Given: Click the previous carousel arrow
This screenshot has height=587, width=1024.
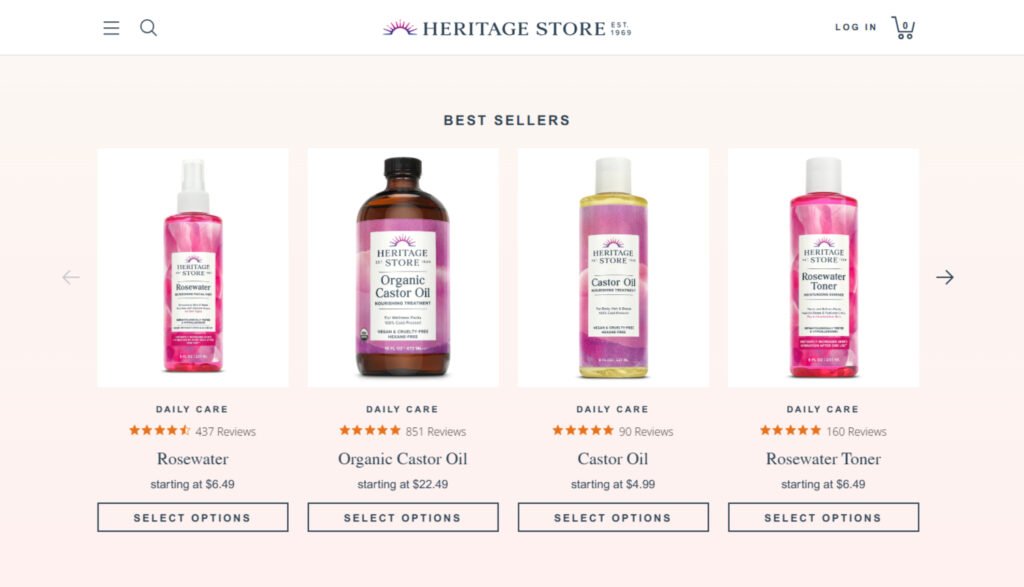Looking at the screenshot, I should click(x=71, y=277).
